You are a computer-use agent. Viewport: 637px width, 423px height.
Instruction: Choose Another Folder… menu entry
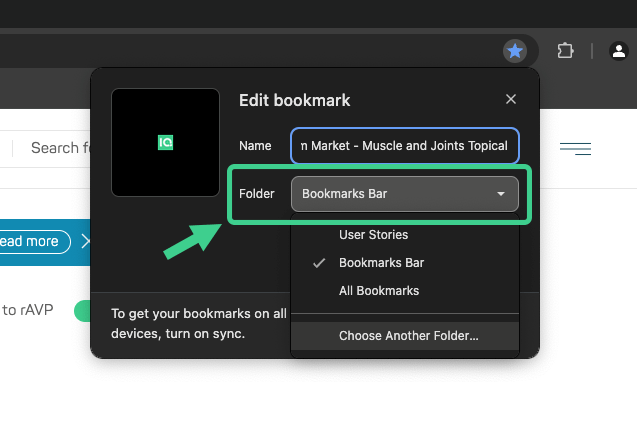click(x=405, y=336)
